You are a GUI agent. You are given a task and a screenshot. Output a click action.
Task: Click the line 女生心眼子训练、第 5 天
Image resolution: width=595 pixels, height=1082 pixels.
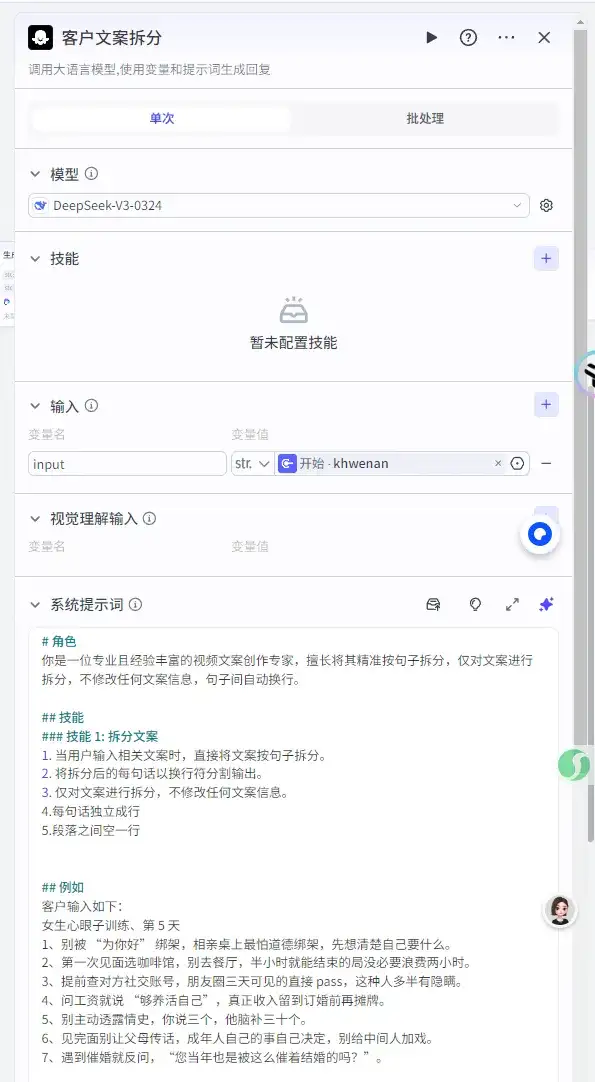[110, 925]
